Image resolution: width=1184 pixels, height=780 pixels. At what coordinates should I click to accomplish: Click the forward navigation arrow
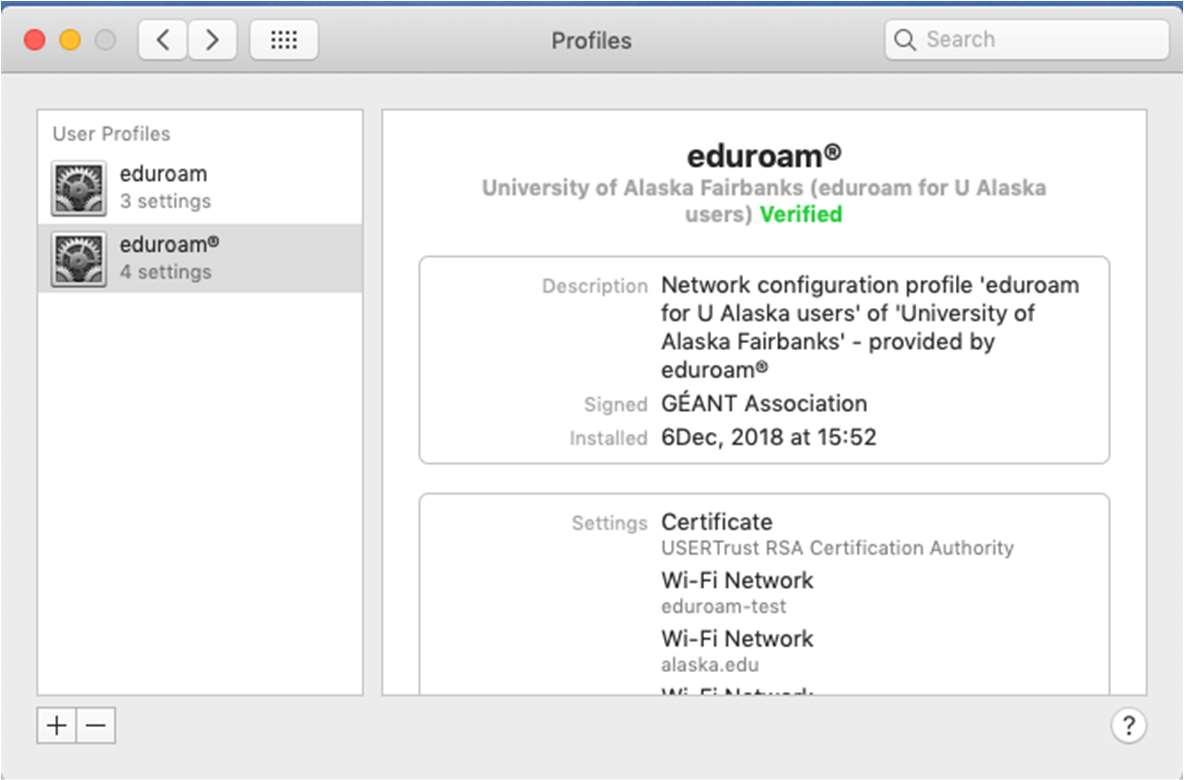pos(212,40)
